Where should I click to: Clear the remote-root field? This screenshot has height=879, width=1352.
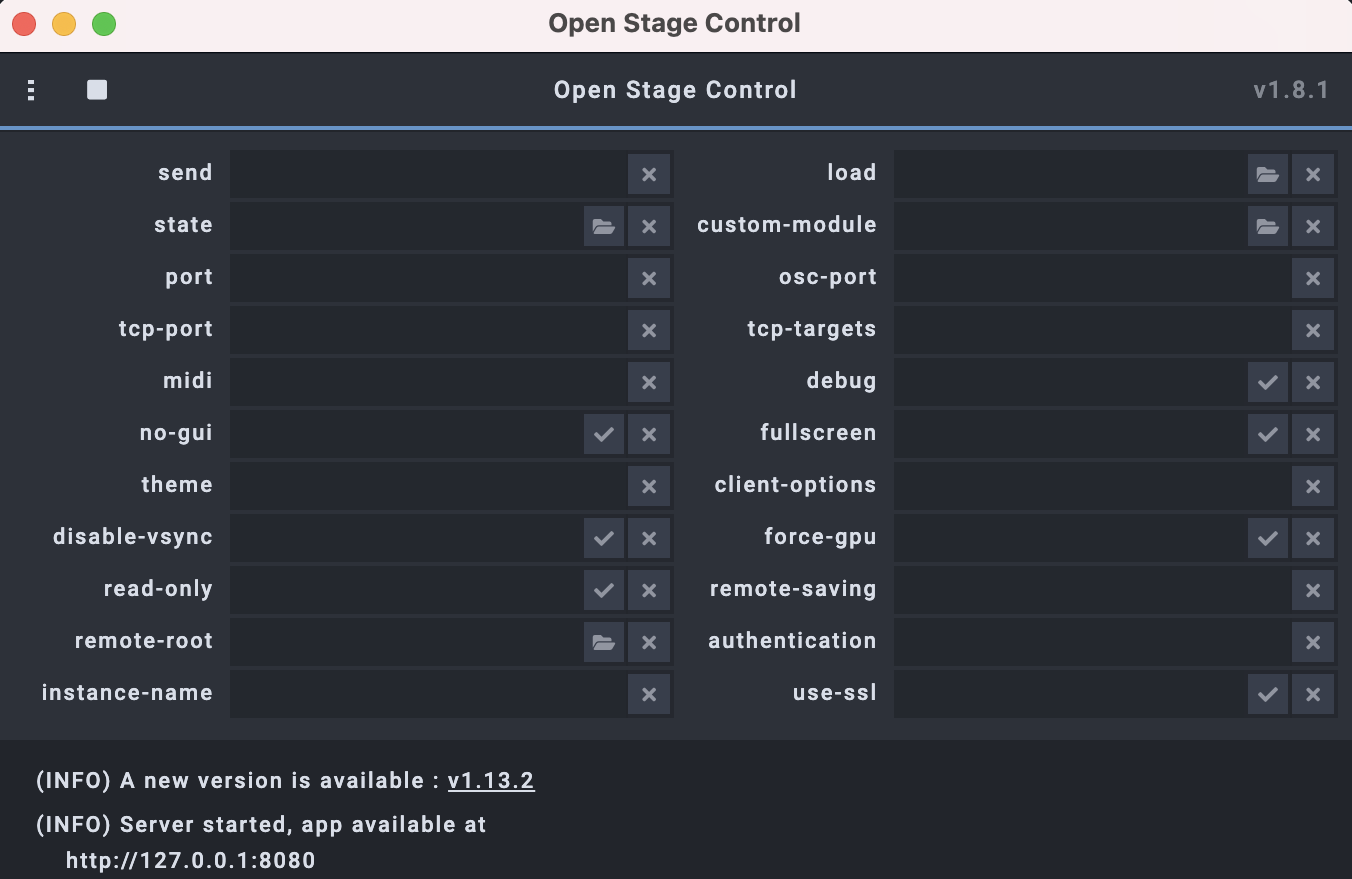[649, 642]
